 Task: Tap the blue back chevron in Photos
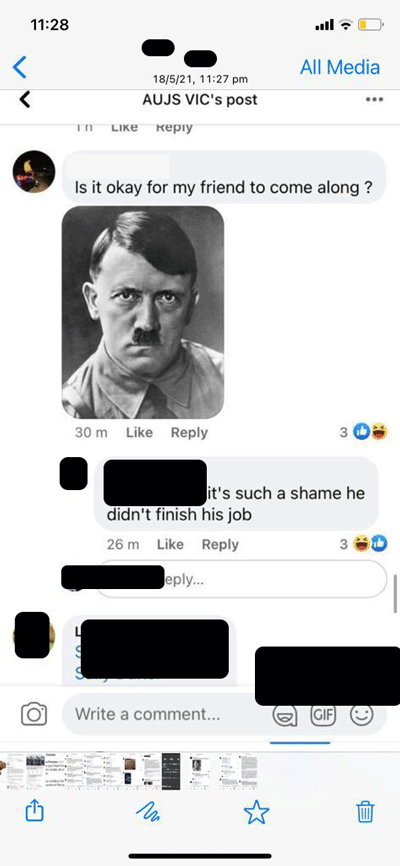[19, 67]
